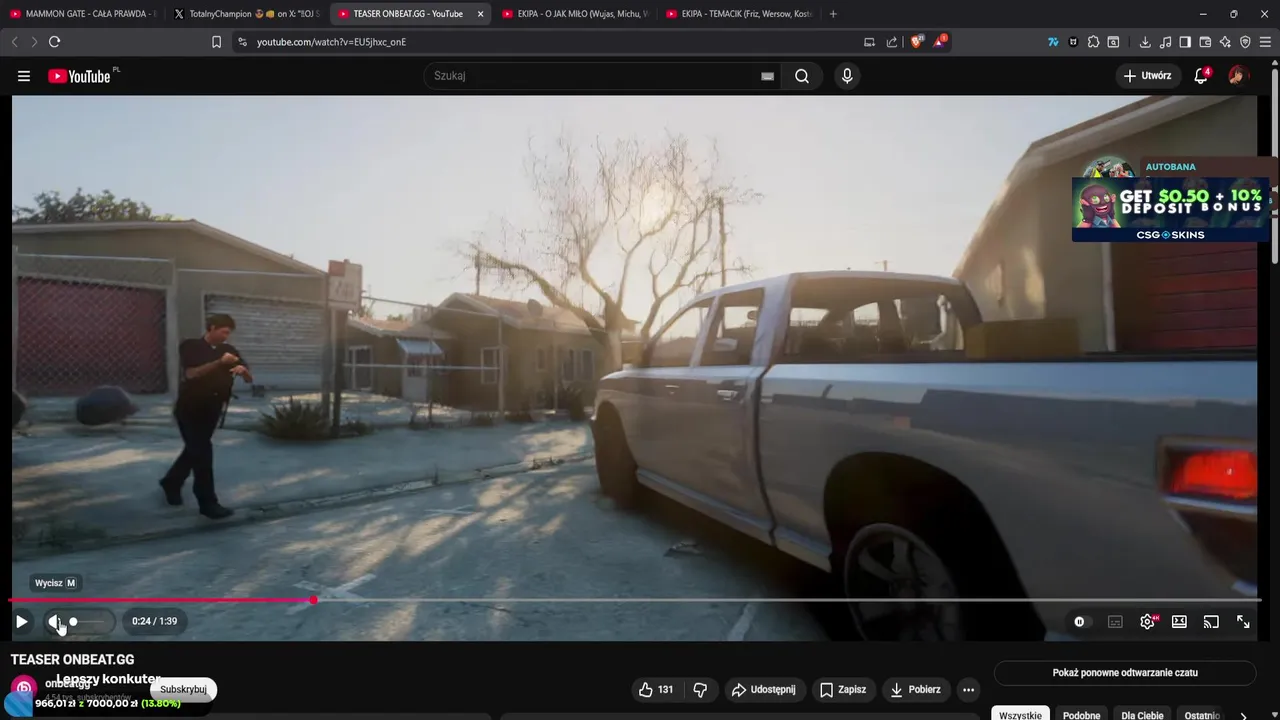This screenshot has height=720, width=1280.
Task: Switch to EKIPA - TEMACIK tab
Action: [x=738, y=14]
